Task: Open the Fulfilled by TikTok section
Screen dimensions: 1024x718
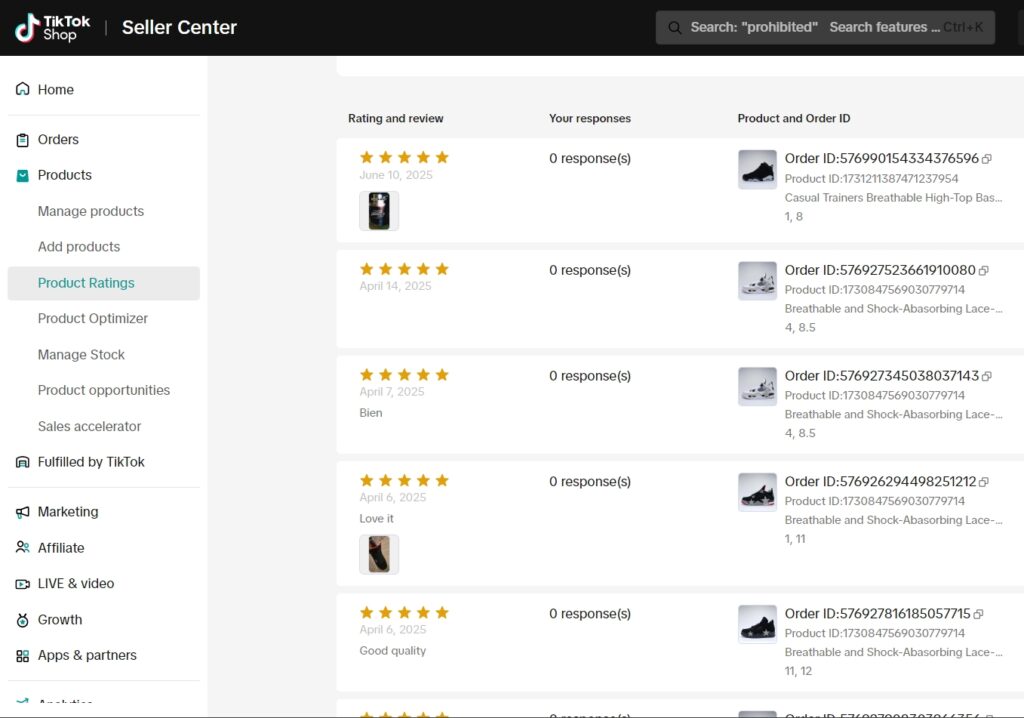Action: point(90,462)
